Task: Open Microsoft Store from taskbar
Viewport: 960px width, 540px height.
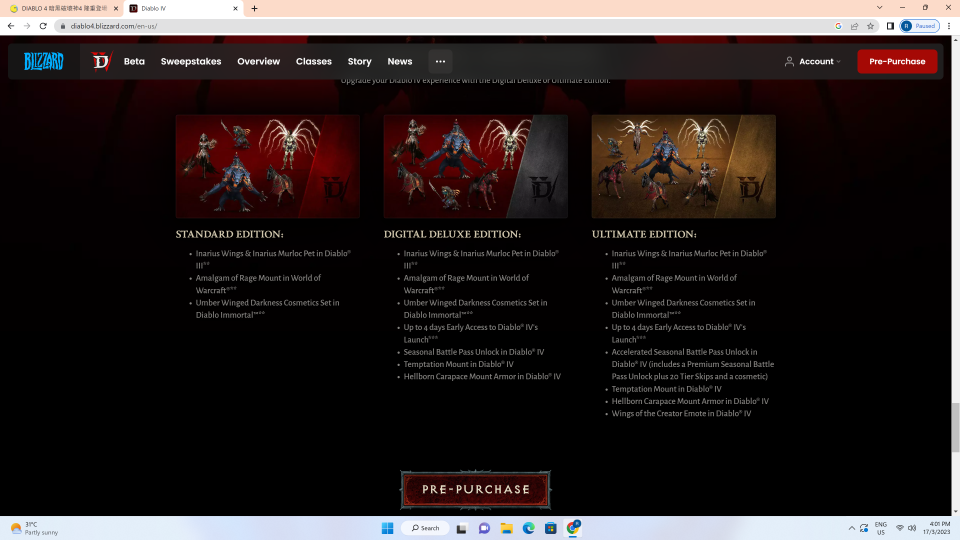Action: [x=550, y=528]
